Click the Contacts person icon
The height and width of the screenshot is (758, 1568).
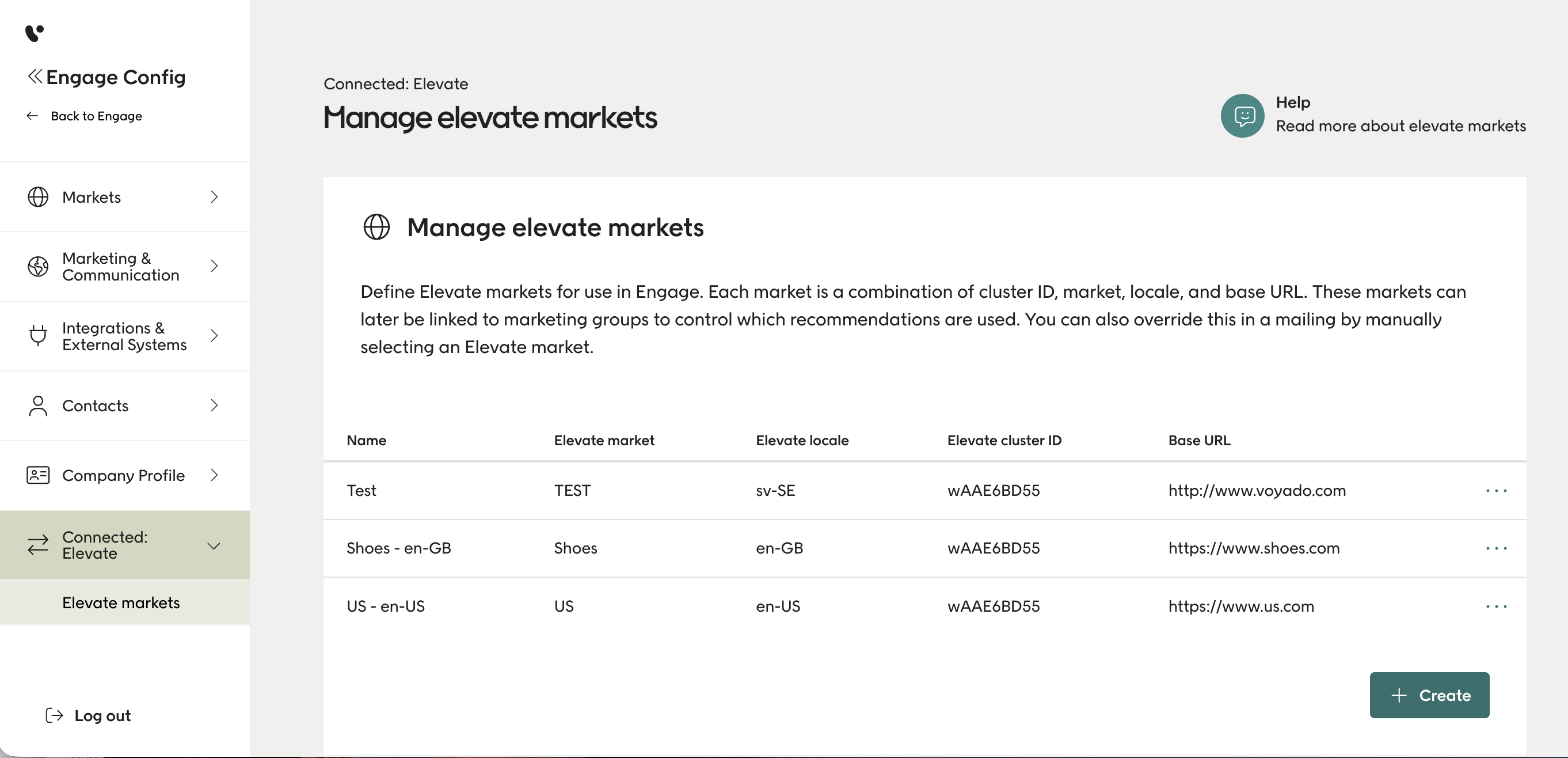point(38,406)
